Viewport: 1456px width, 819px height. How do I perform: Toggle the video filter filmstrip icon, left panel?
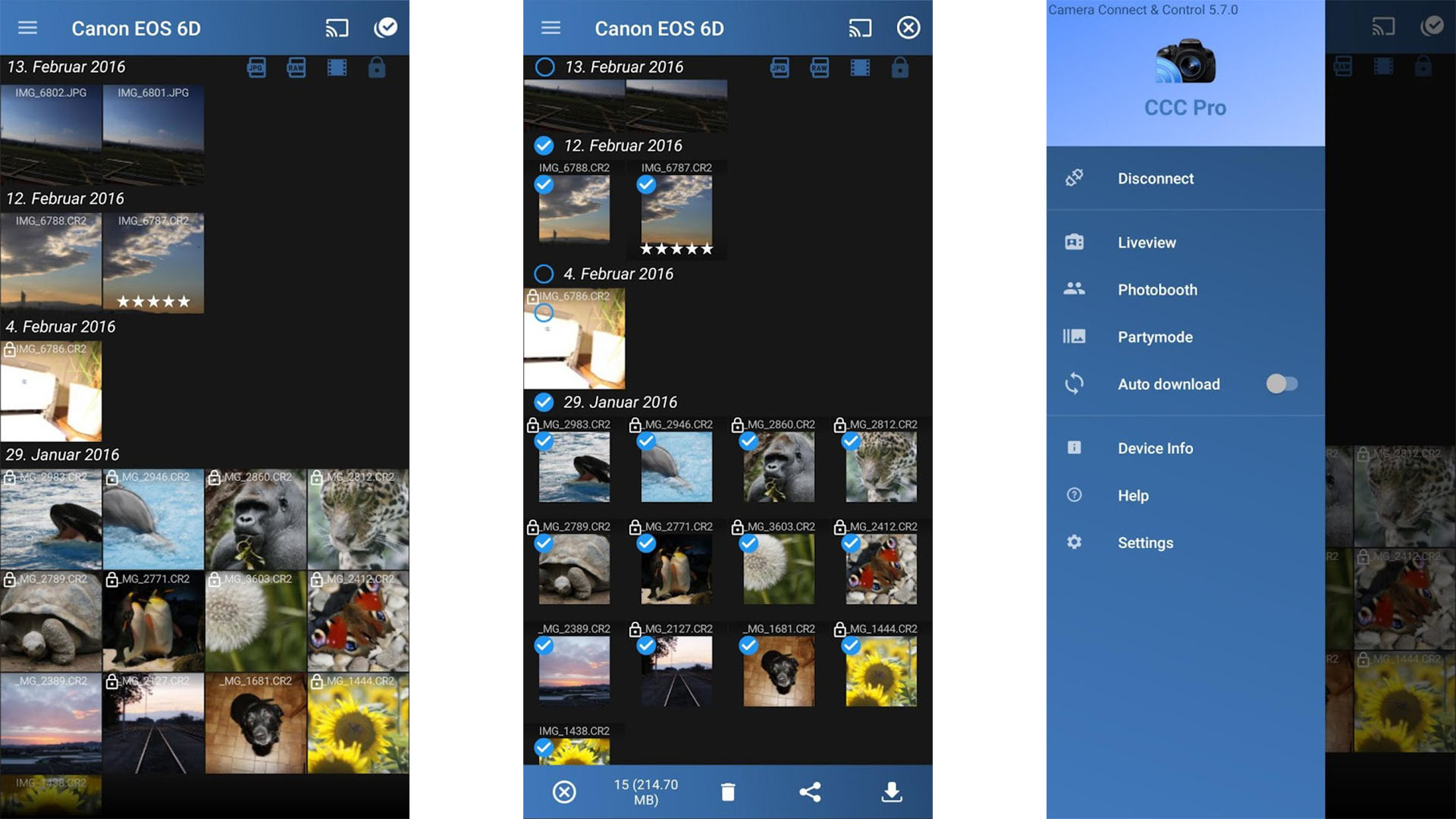click(x=337, y=67)
